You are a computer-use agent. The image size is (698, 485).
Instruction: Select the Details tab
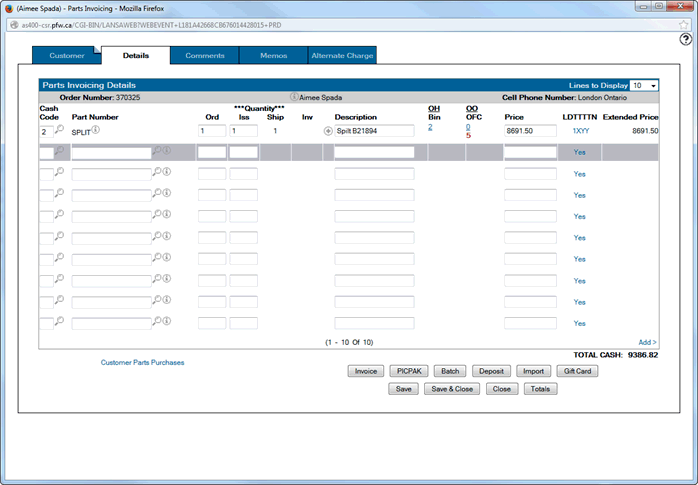136,56
